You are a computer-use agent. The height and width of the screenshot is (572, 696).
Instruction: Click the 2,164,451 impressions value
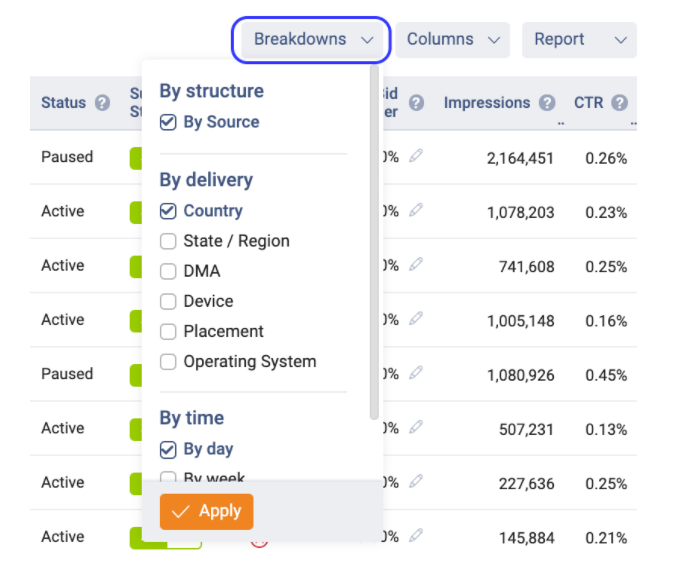pos(520,158)
